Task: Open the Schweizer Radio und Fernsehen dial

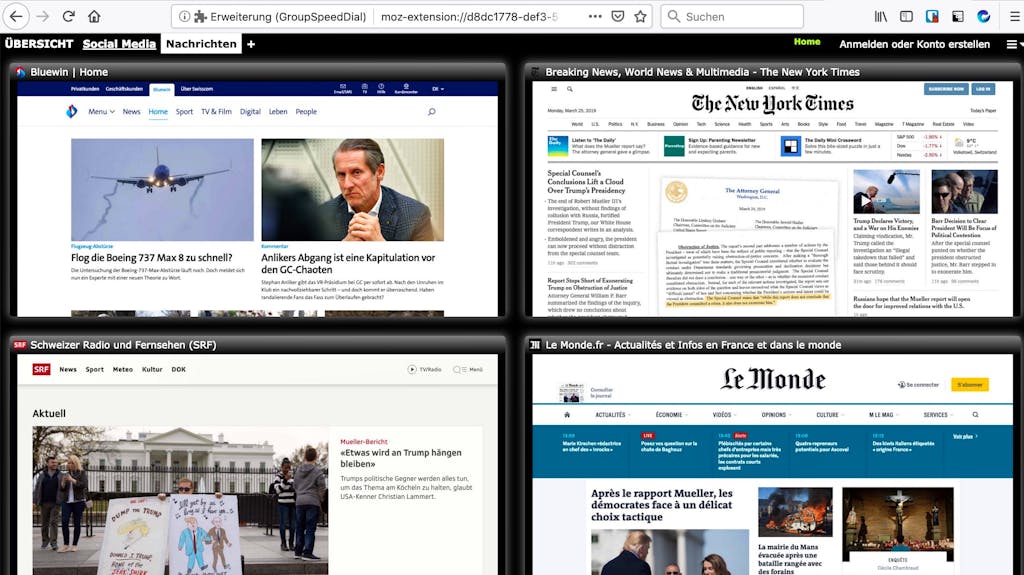Action: click(257, 465)
